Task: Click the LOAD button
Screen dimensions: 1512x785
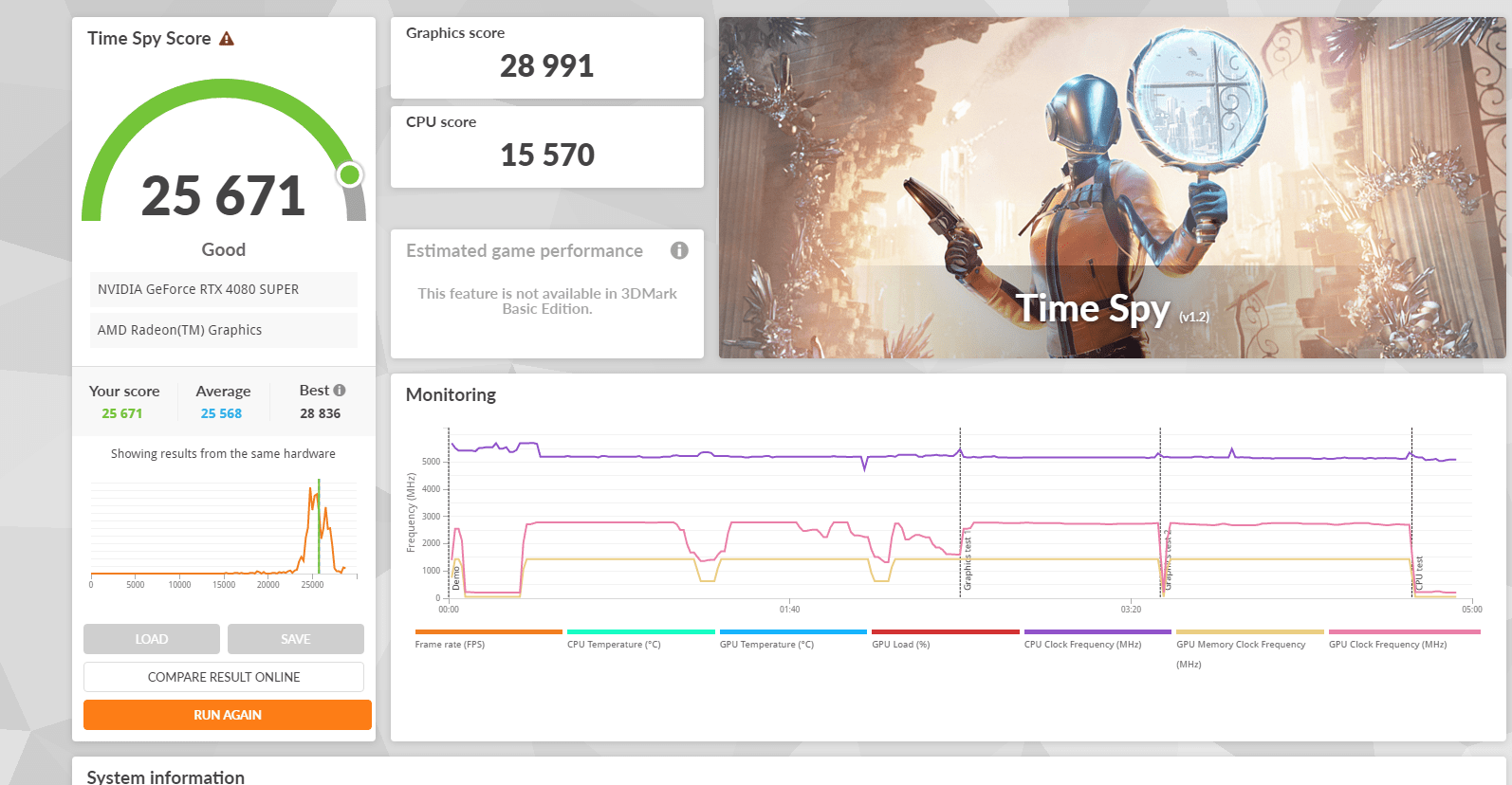Action: coord(152,639)
